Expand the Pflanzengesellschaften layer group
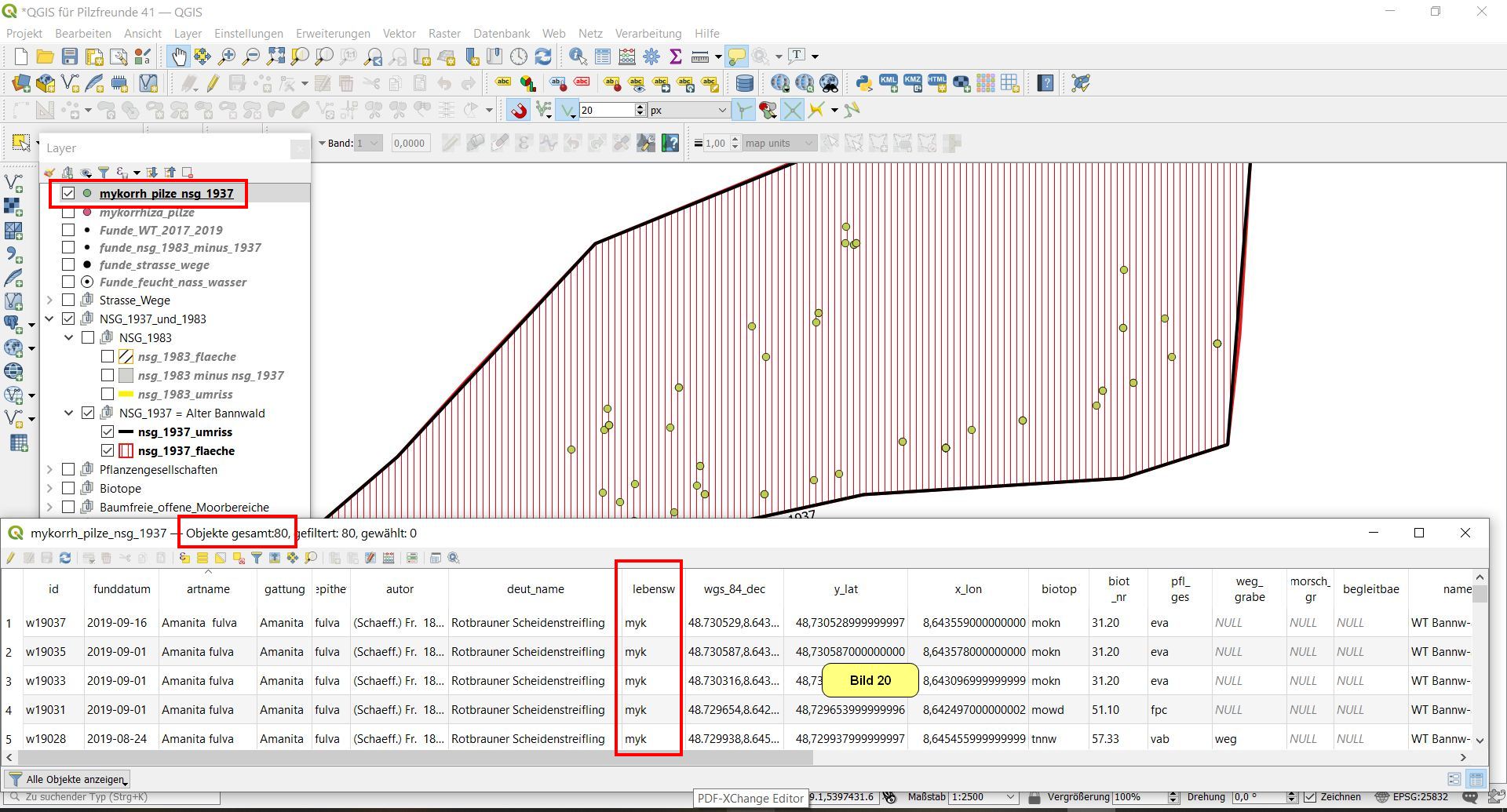This screenshot has width=1507, height=812. coord(49,469)
